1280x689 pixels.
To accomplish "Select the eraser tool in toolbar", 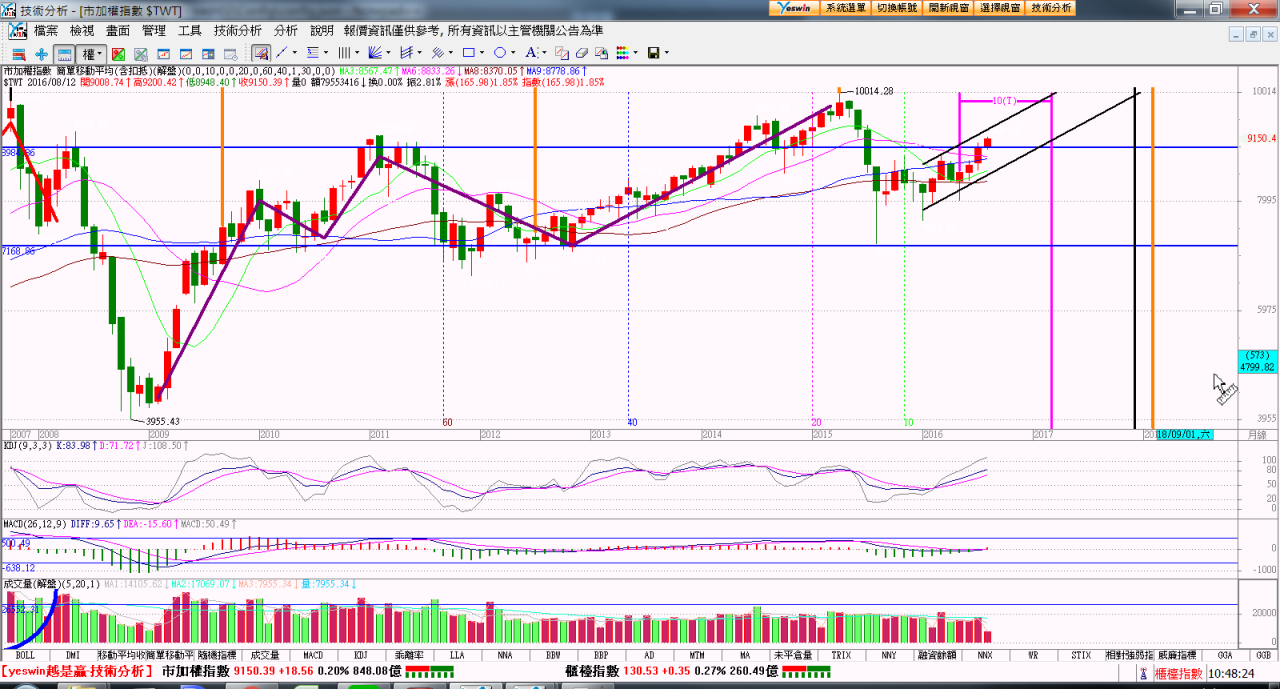I will (x=581, y=53).
